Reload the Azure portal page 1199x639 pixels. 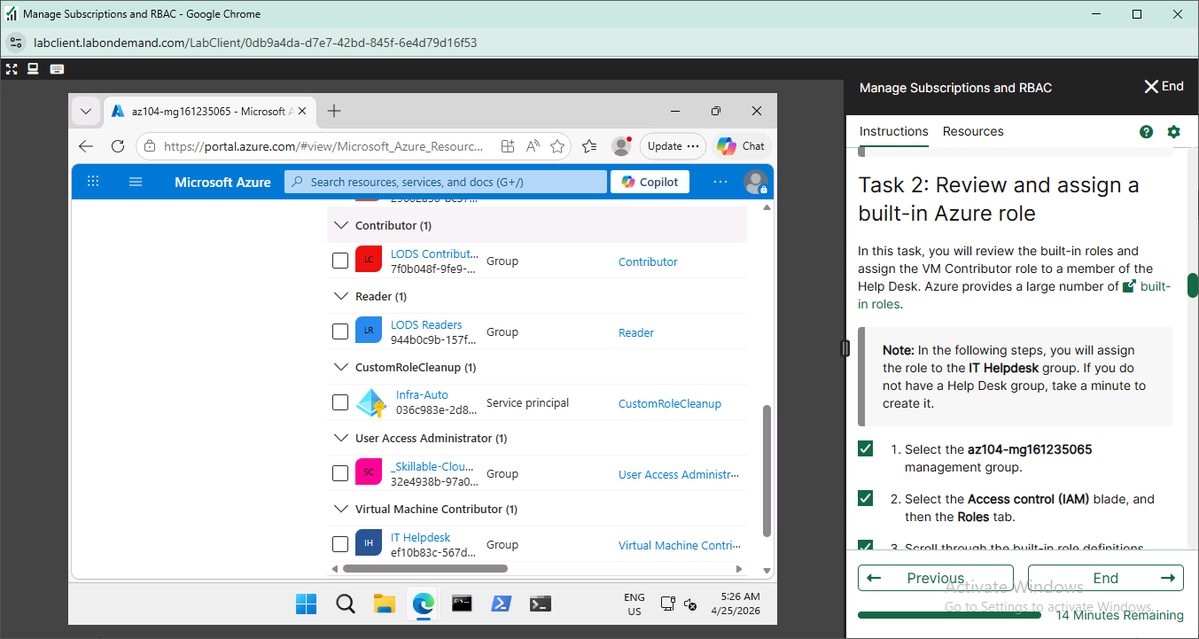[x=117, y=146]
